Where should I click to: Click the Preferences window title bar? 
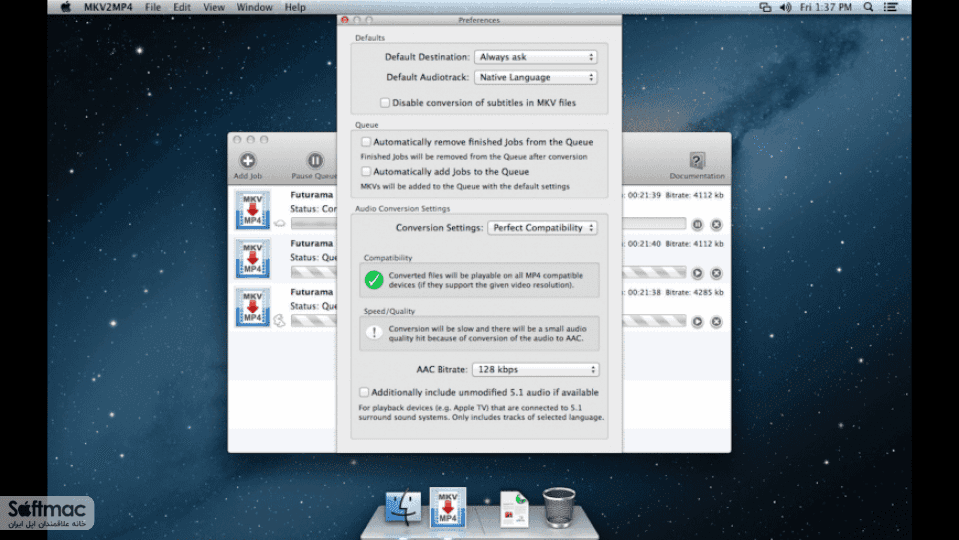click(x=479, y=20)
